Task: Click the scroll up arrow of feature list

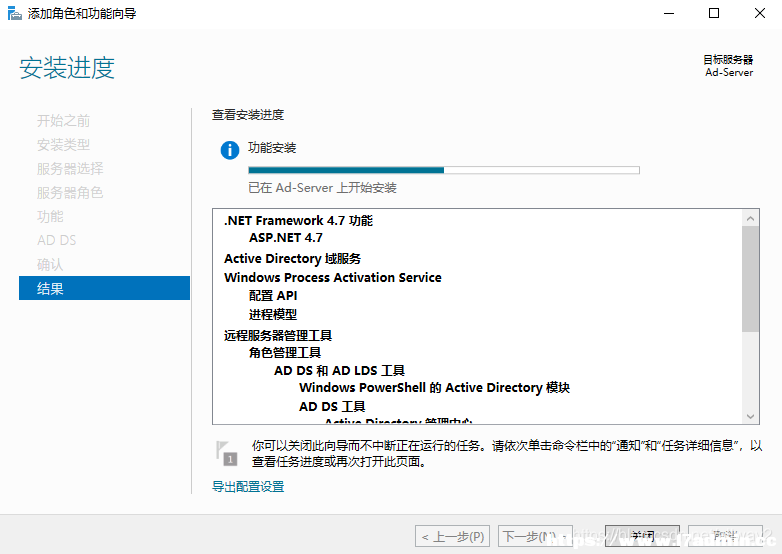Action: (x=750, y=218)
